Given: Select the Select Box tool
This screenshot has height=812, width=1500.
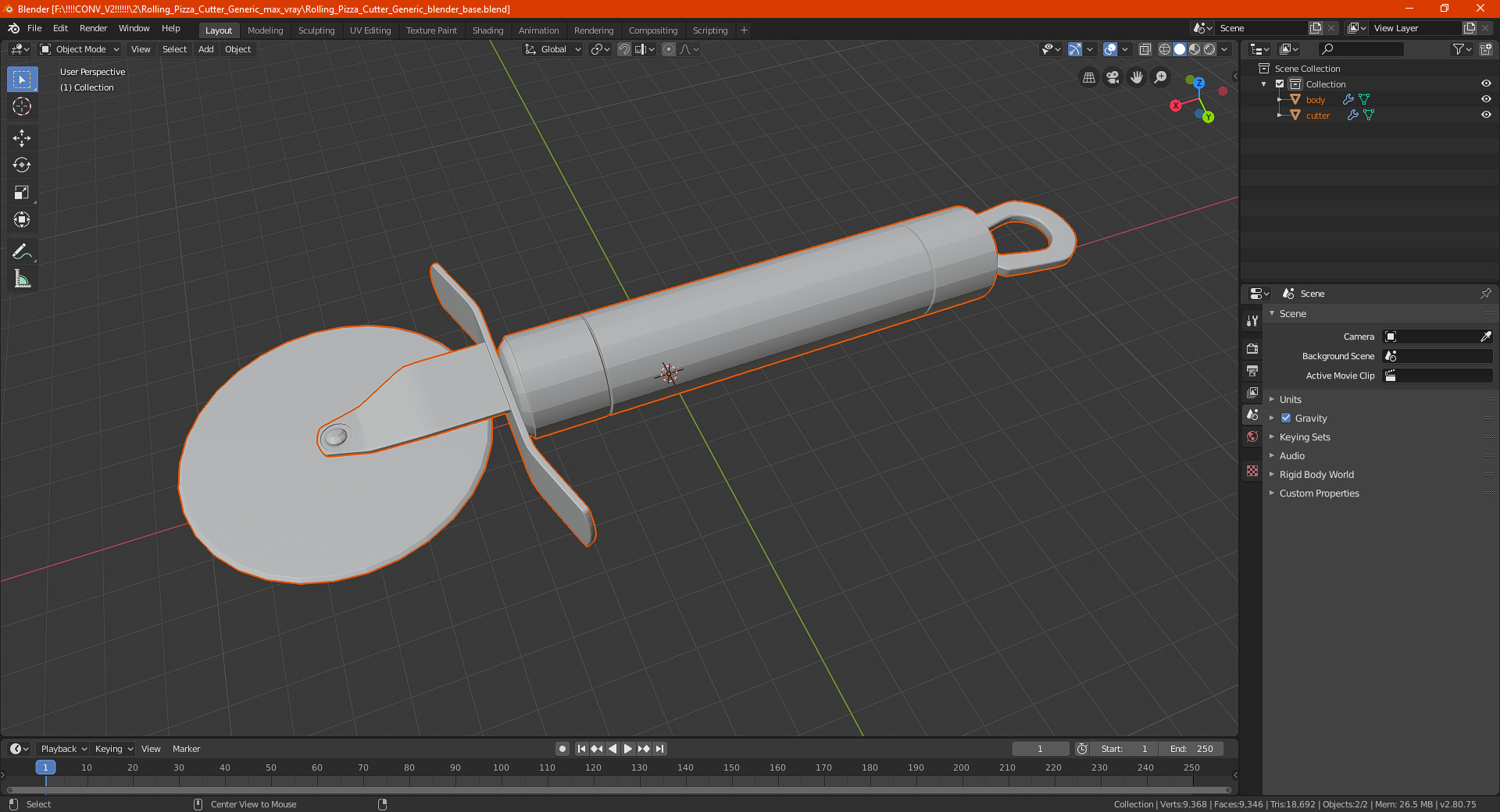Looking at the screenshot, I should [22, 80].
